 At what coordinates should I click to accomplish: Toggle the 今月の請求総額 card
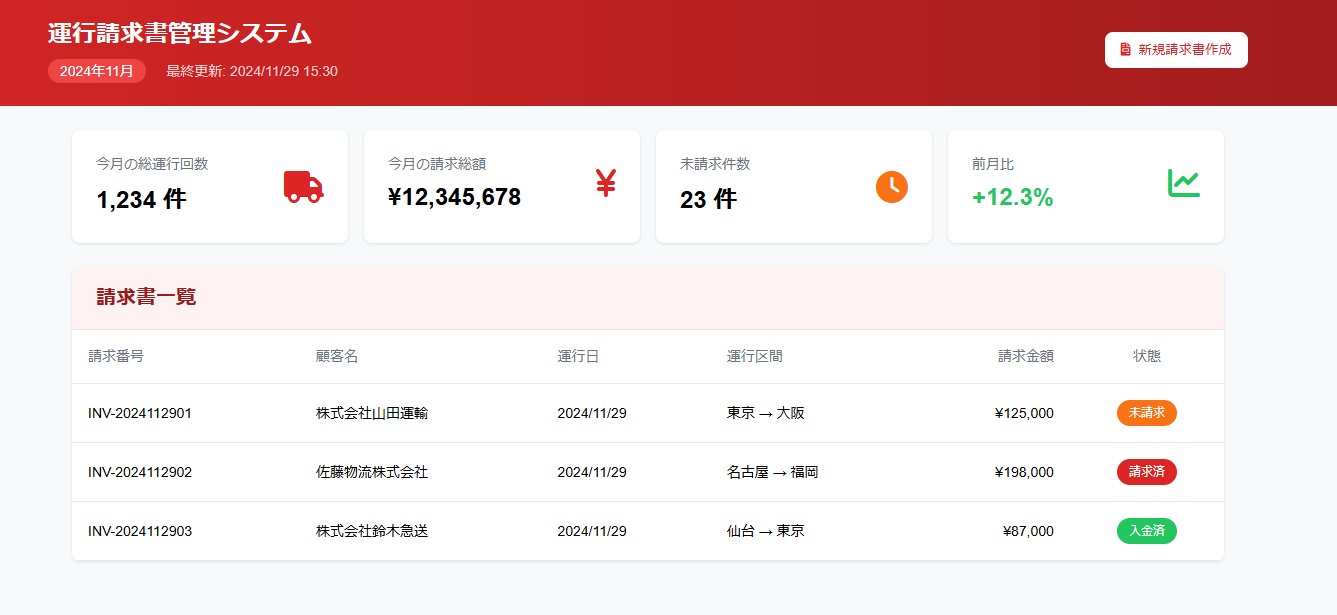click(x=501, y=186)
